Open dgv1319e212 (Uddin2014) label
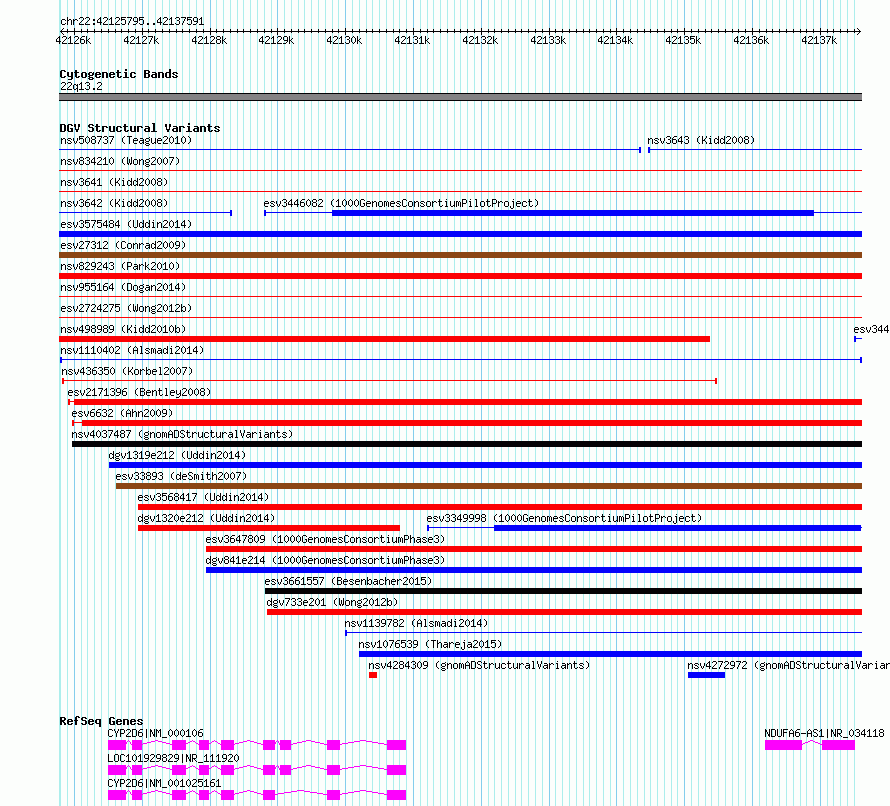890x806 pixels. point(177,455)
